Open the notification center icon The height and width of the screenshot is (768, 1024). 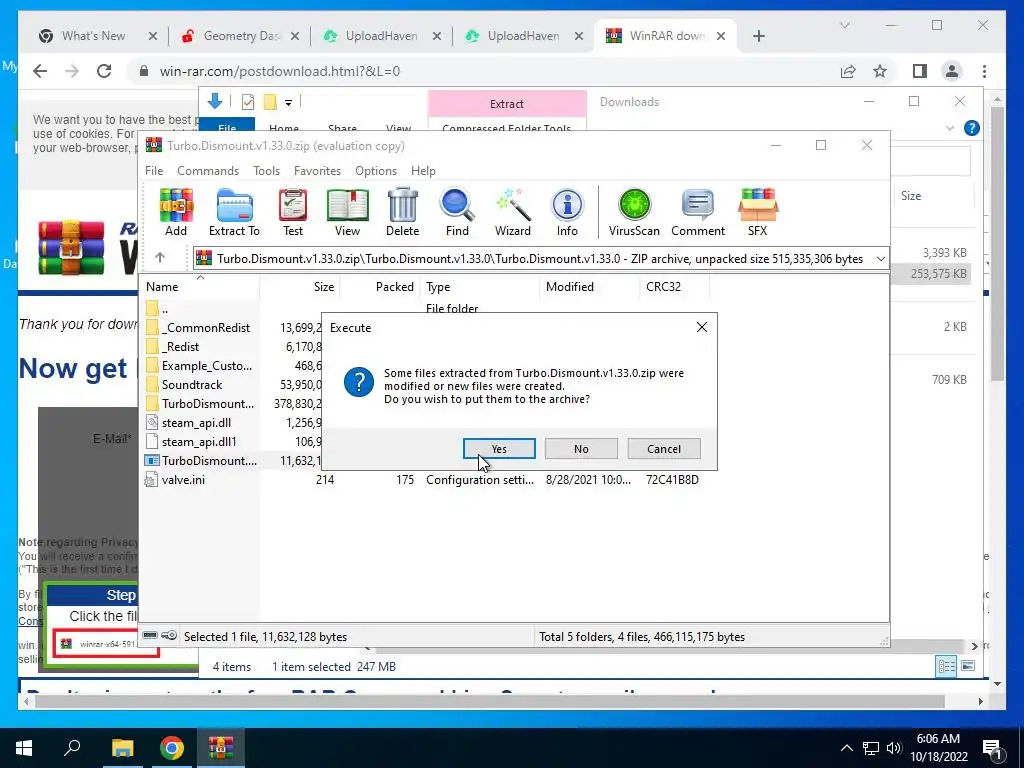(993, 748)
